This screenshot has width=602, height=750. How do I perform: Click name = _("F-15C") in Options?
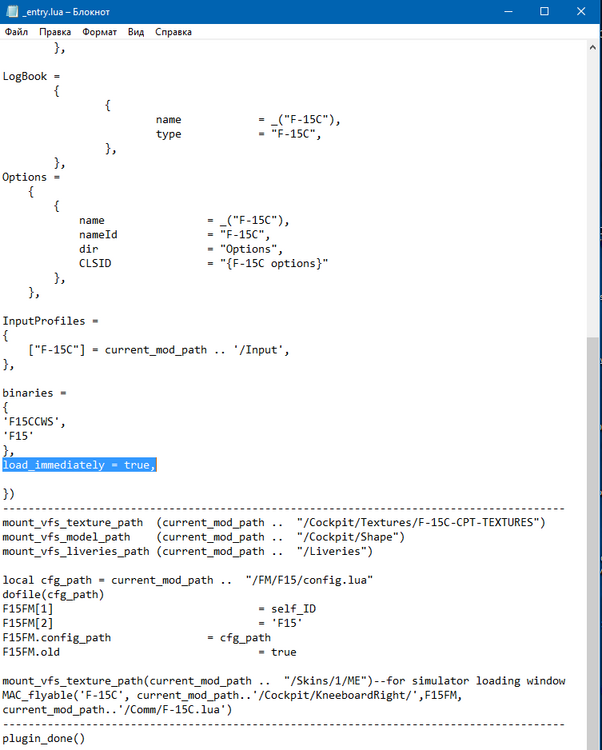tap(184, 221)
